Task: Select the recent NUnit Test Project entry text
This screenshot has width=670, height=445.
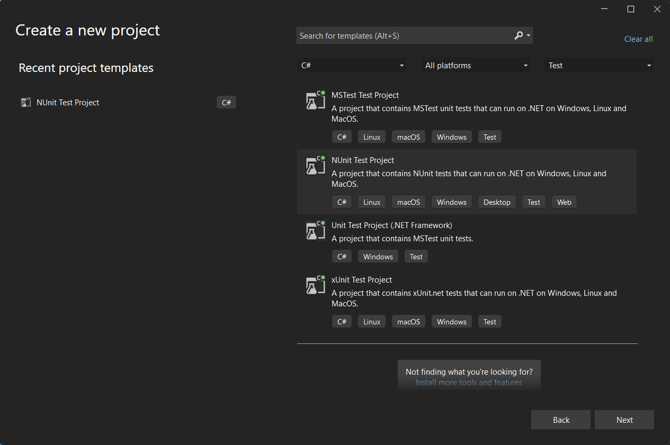Action: click(68, 102)
